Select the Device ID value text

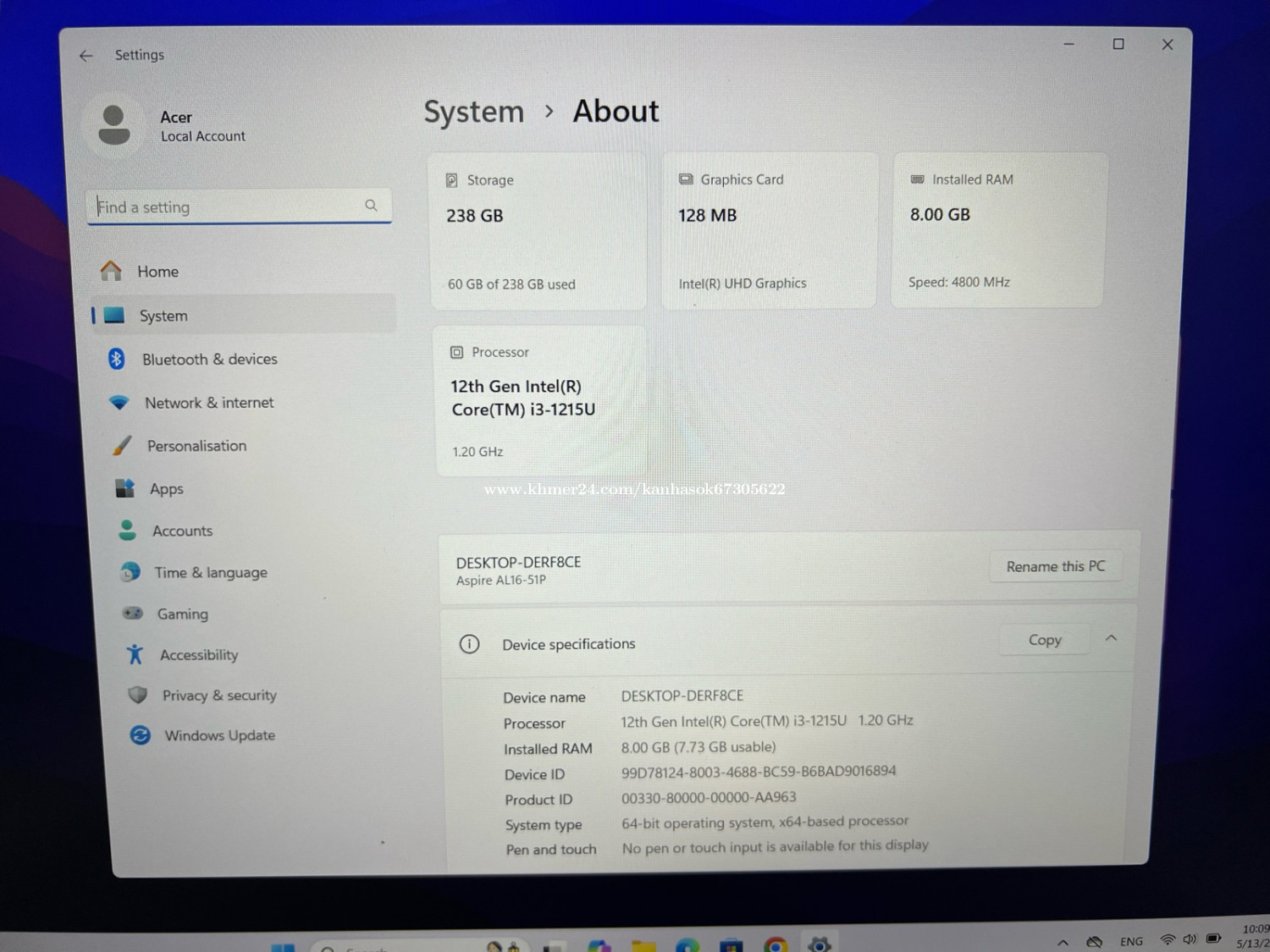tap(759, 772)
